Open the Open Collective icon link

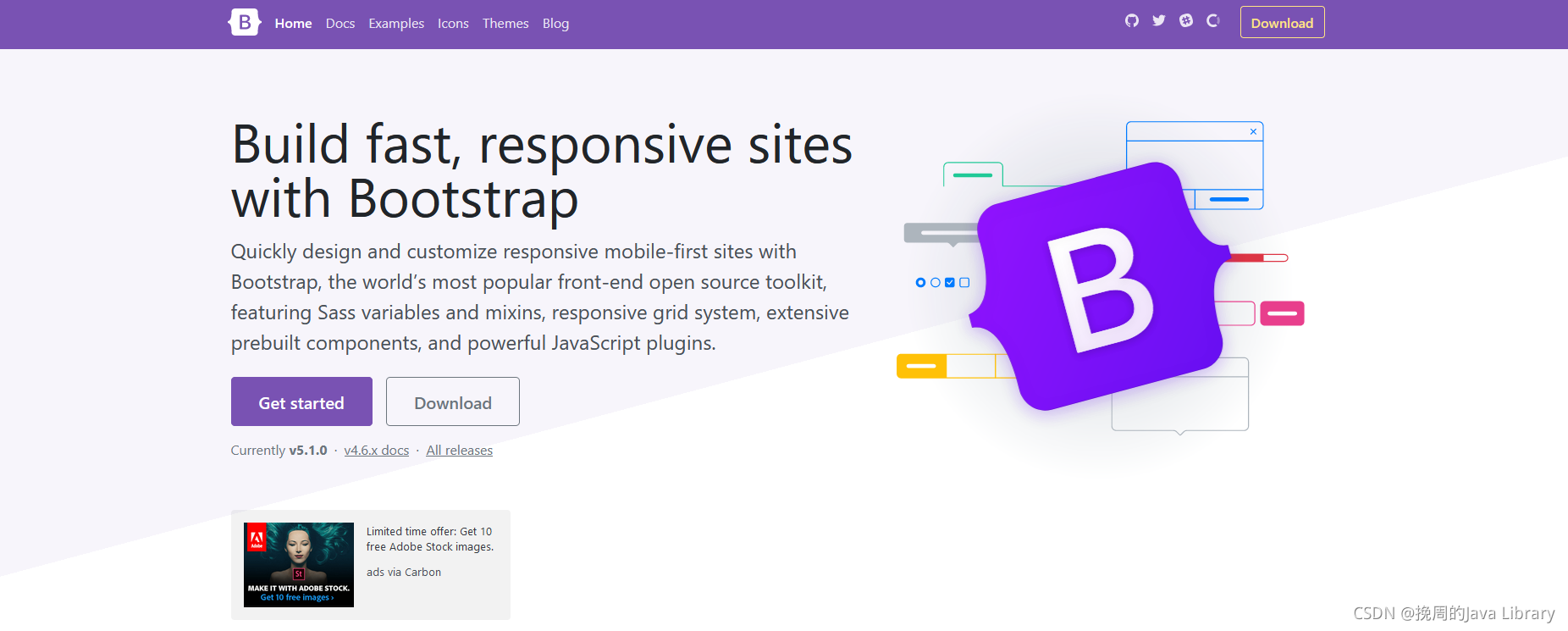click(1213, 20)
